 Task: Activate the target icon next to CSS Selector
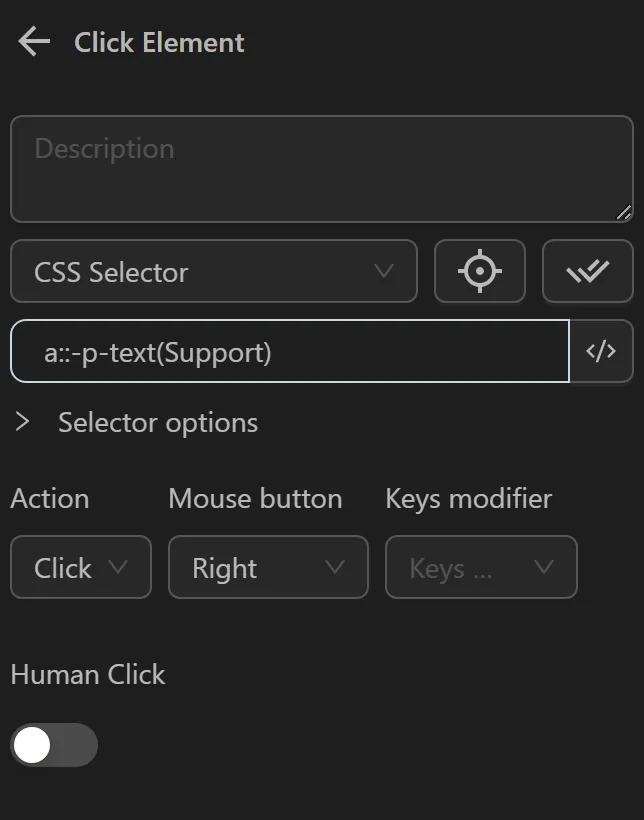coord(479,271)
